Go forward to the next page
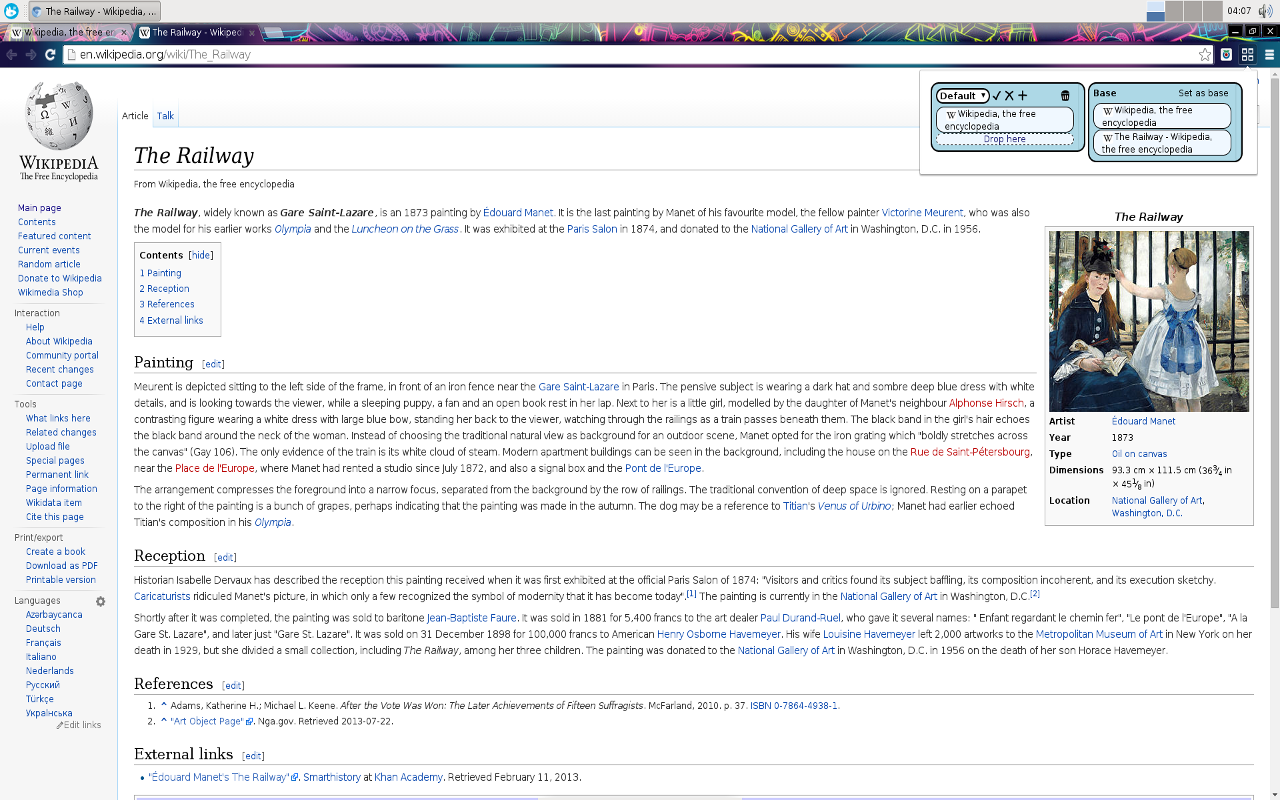This screenshot has width=1280, height=800. [30, 55]
